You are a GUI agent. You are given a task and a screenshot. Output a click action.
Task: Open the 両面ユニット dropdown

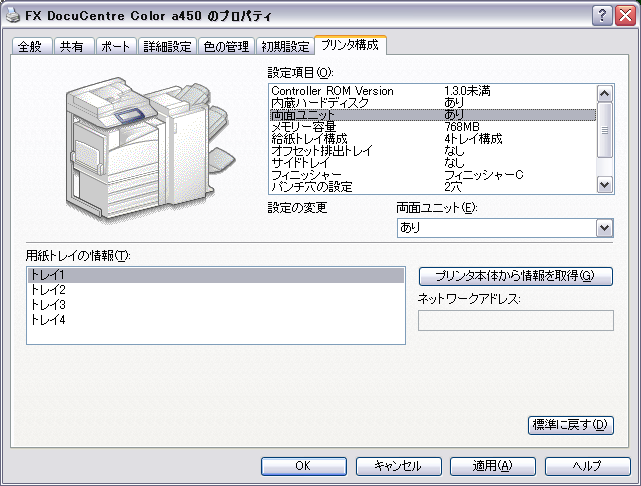point(603,228)
